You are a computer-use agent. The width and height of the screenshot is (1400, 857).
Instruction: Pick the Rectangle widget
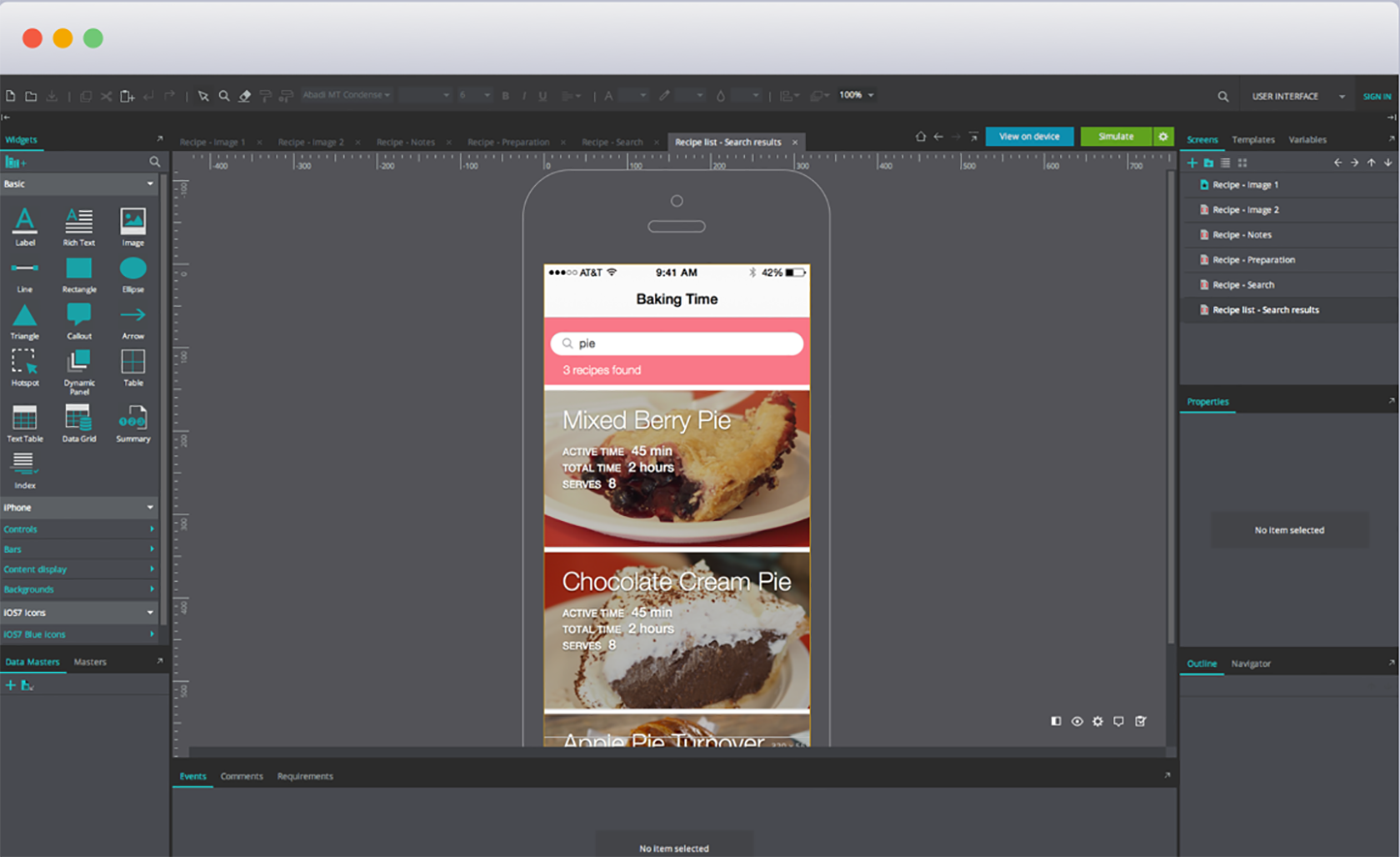(79, 276)
